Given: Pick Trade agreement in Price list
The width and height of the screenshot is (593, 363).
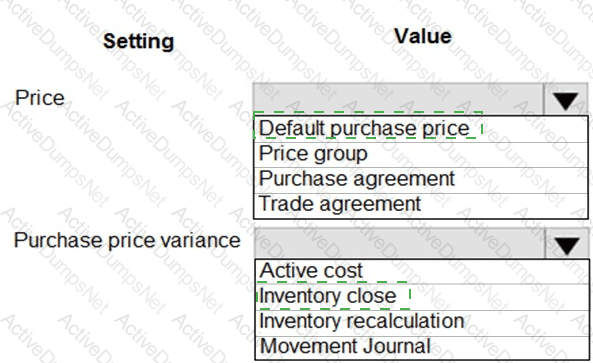Looking at the screenshot, I should (421, 205).
